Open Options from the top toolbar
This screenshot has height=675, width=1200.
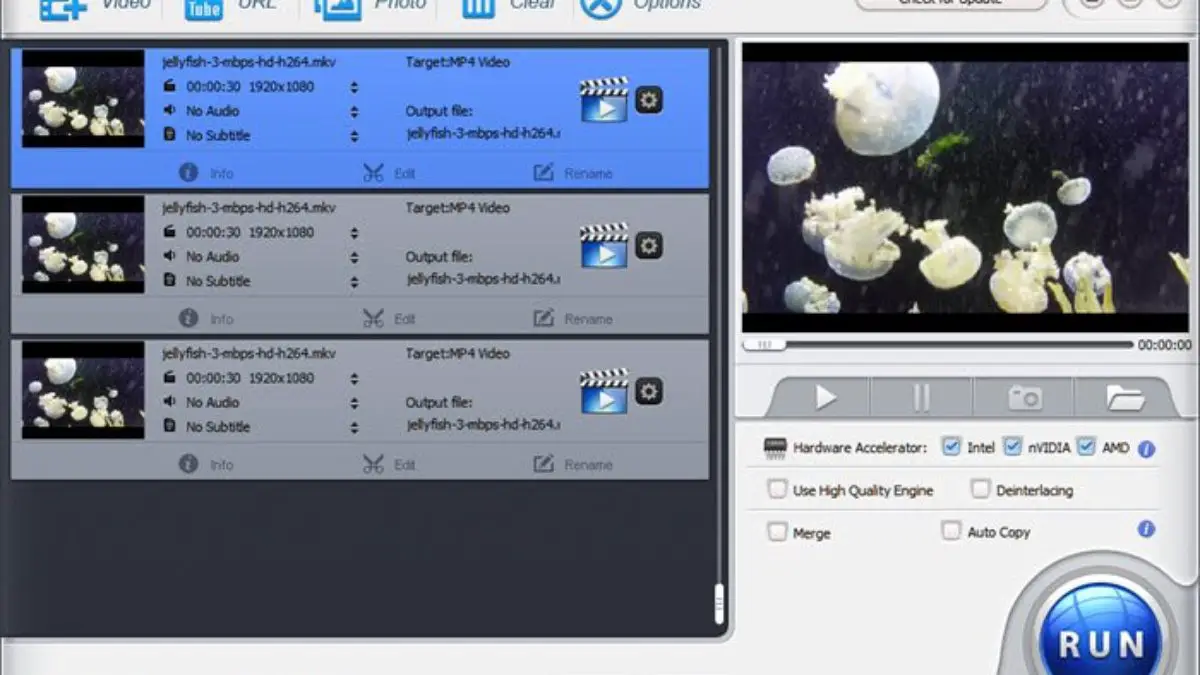tap(601, 8)
